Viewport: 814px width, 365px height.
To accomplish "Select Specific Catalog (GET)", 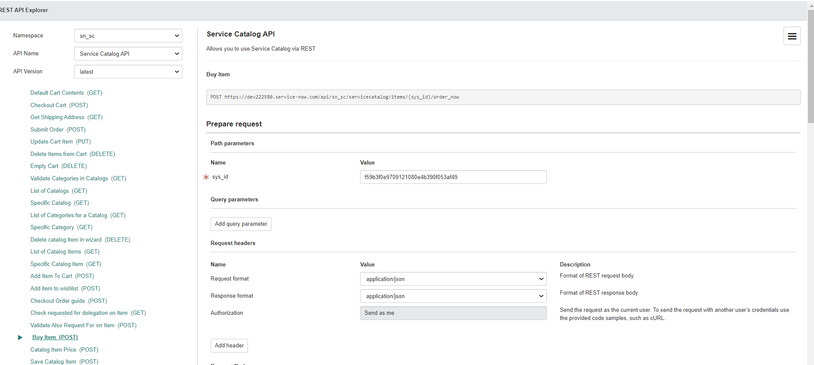I will click(x=60, y=203).
